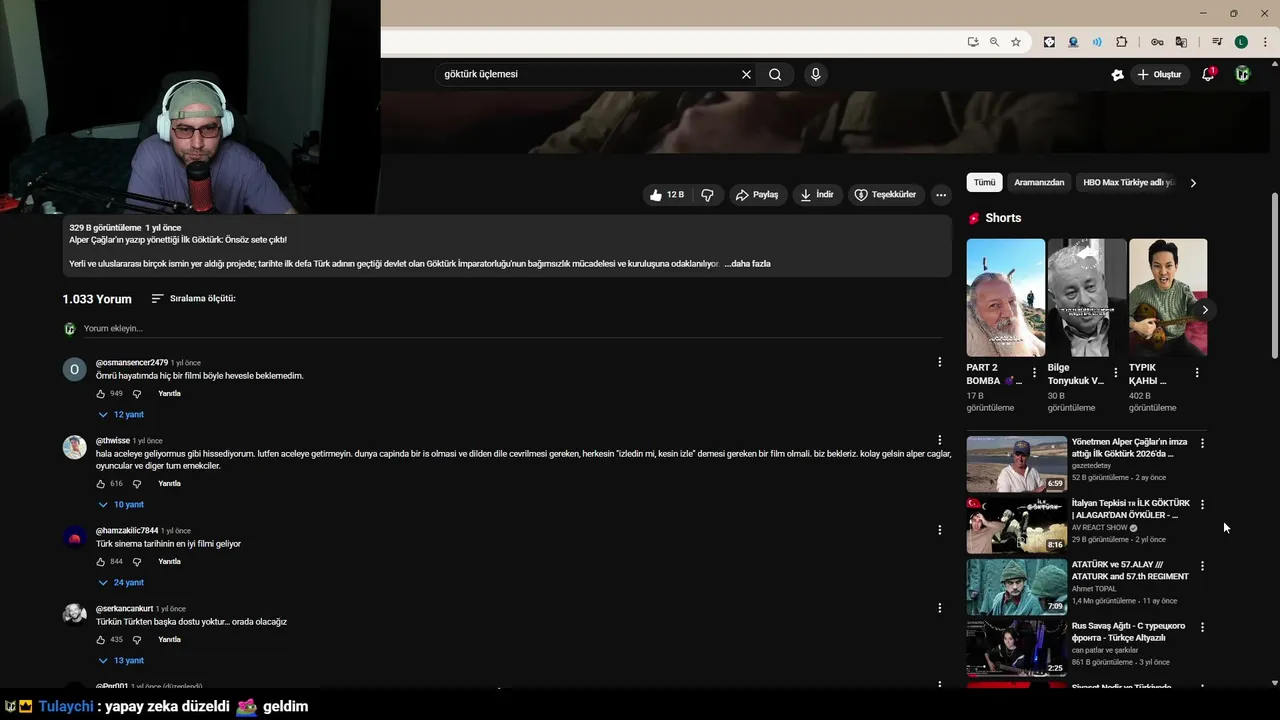Viewport: 1280px width, 720px height.
Task: Open @thwisse channel link
Action: 113,441
